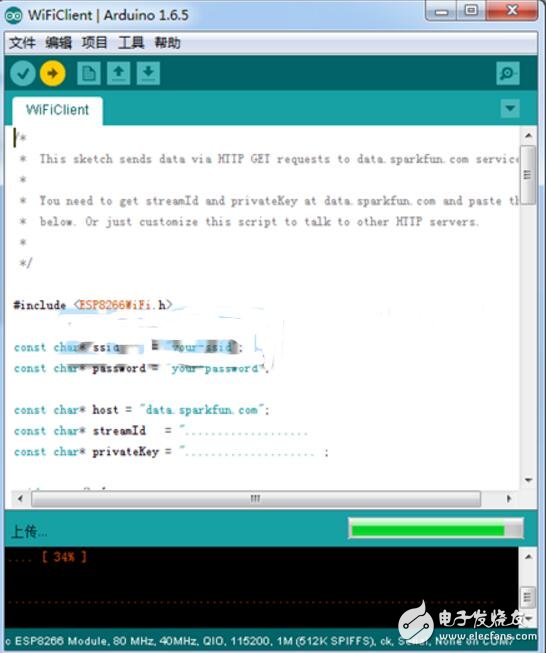The image size is (546, 653).
Task: Minimize the Arduino window
Action: [x=441, y=10]
